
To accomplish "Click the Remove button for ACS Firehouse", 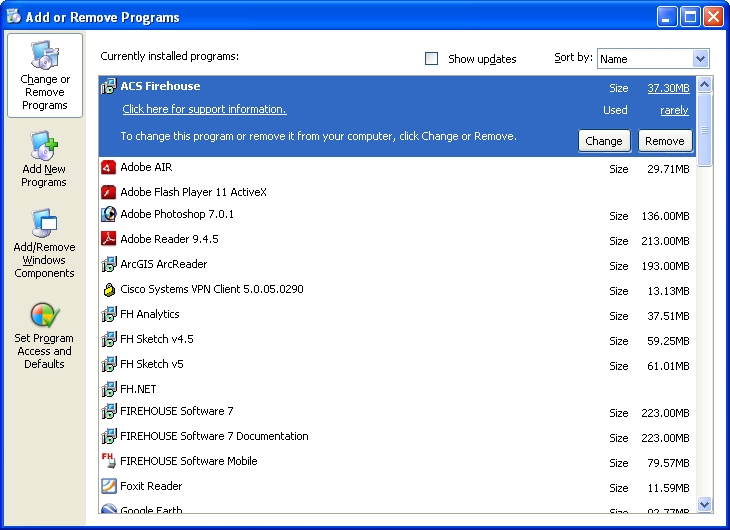I will 664,141.
